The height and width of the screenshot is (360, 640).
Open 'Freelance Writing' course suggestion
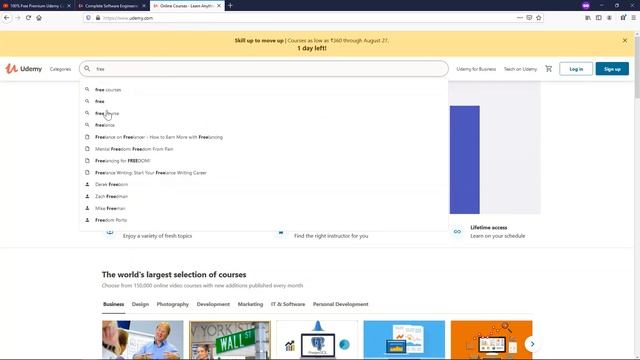tap(264, 173)
